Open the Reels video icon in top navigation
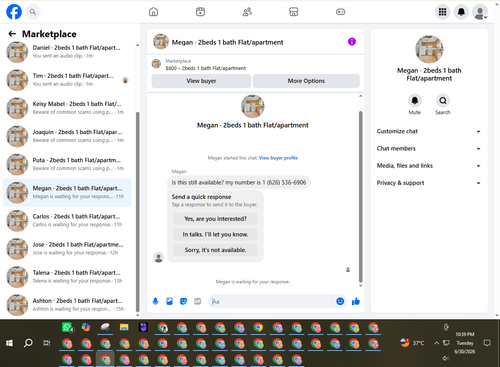The width and height of the screenshot is (500, 367). click(200, 12)
